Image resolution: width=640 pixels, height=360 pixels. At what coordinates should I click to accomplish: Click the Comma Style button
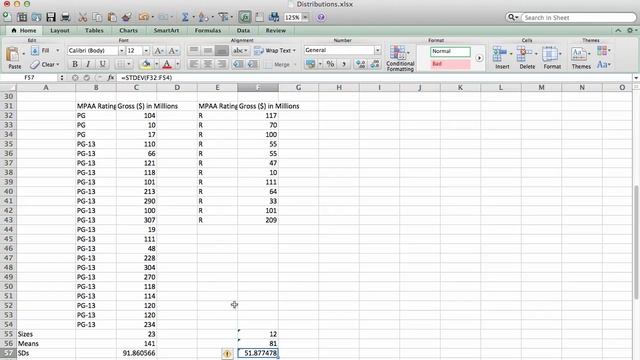pos(344,64)
